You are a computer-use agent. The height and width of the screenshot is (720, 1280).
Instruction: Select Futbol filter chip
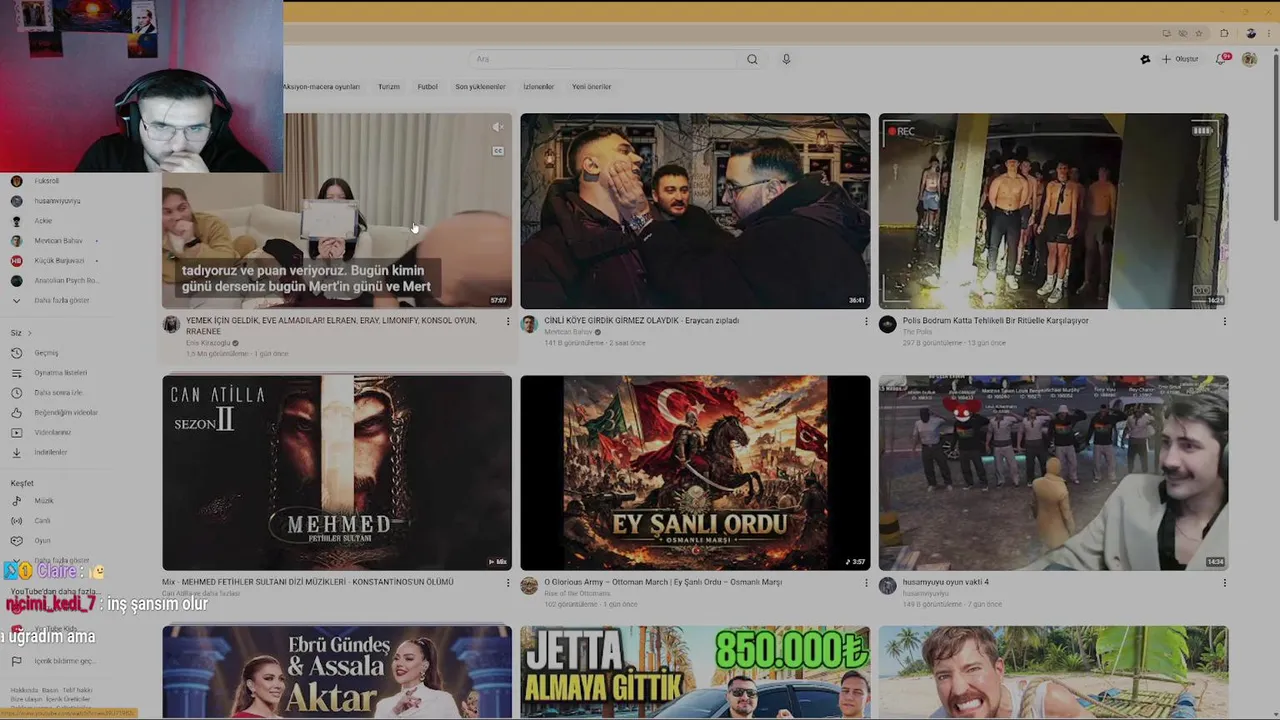point(428,87)
